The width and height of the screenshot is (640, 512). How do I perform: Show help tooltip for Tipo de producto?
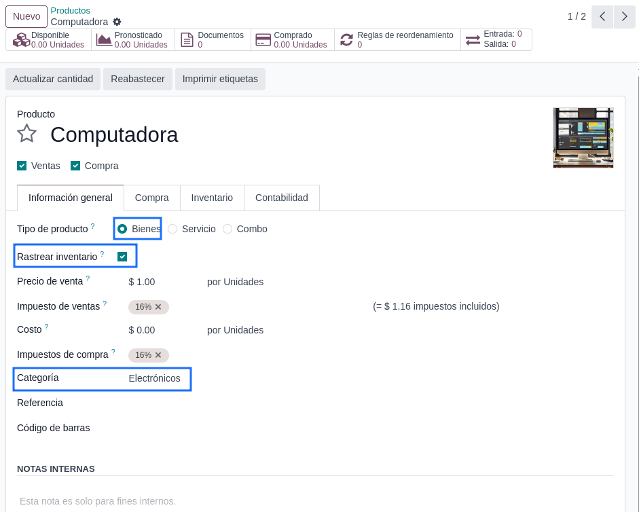(x=93, y=226)
